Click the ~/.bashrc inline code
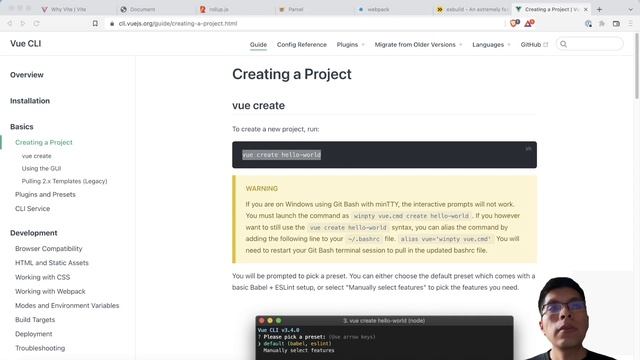Screen dimensions: 640x360 [x=364, y=239]
